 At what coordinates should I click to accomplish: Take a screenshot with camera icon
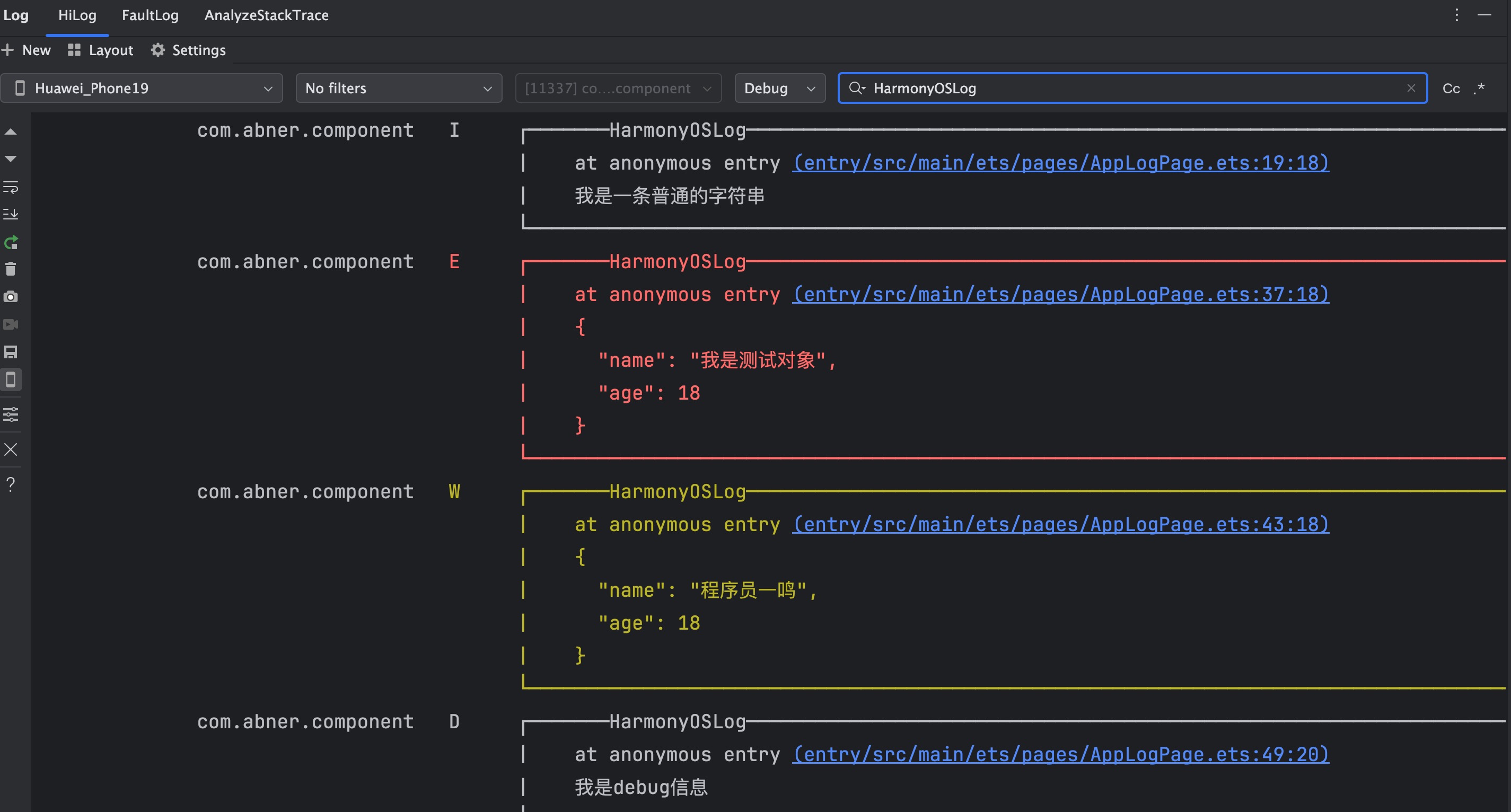coord(11,297)
